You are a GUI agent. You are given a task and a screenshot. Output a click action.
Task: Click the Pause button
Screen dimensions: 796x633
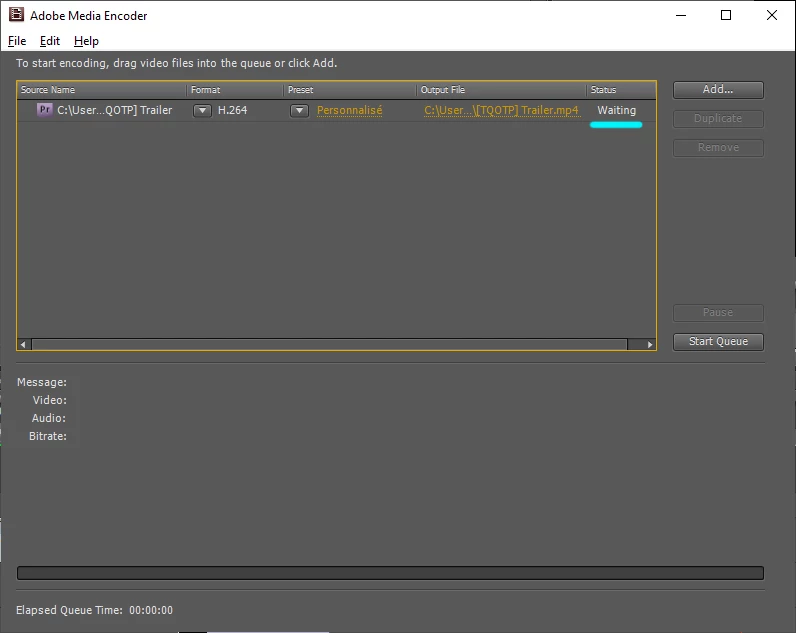[718, 313]
